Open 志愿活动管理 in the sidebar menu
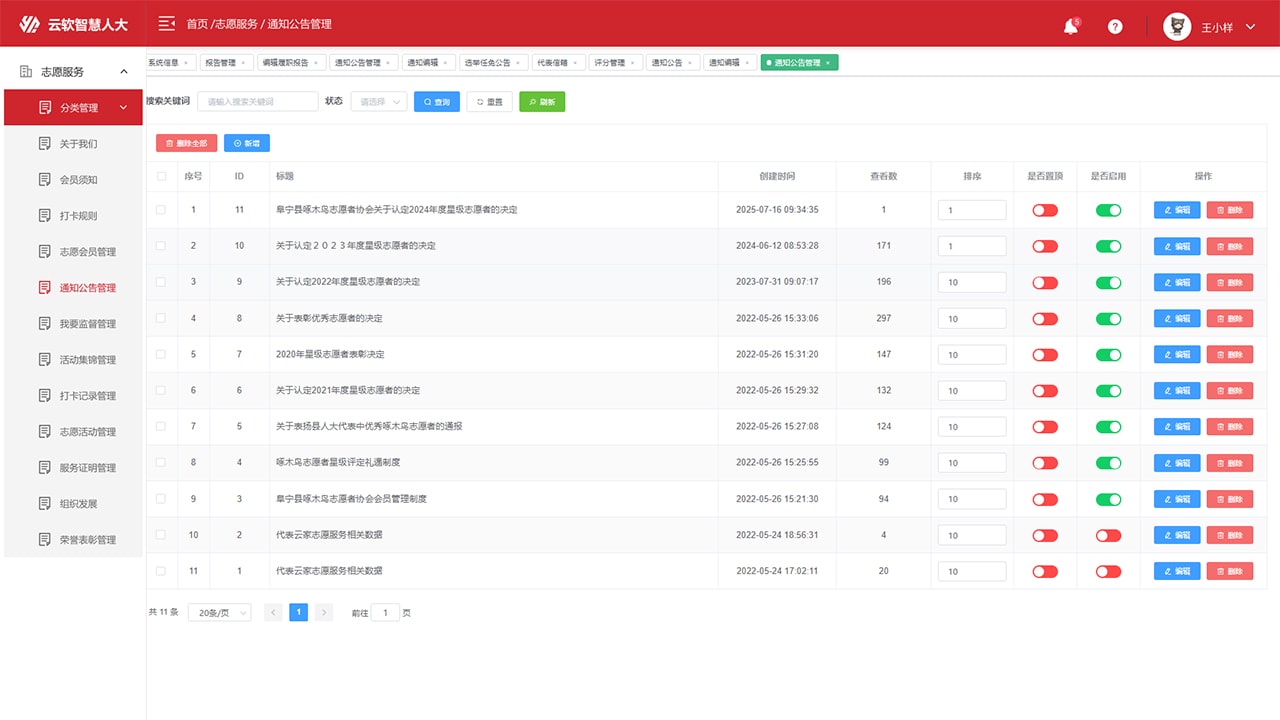1280x720 pixels. pyautogui.click(x=87, y=432)
